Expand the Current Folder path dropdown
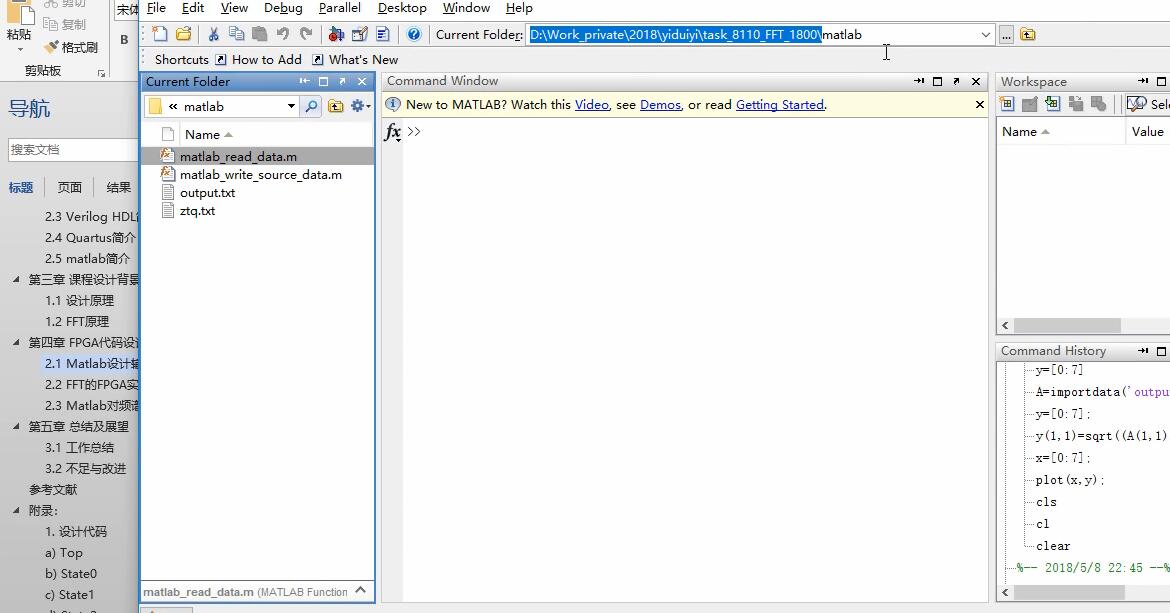1170x613 pixels. [985, 35]
